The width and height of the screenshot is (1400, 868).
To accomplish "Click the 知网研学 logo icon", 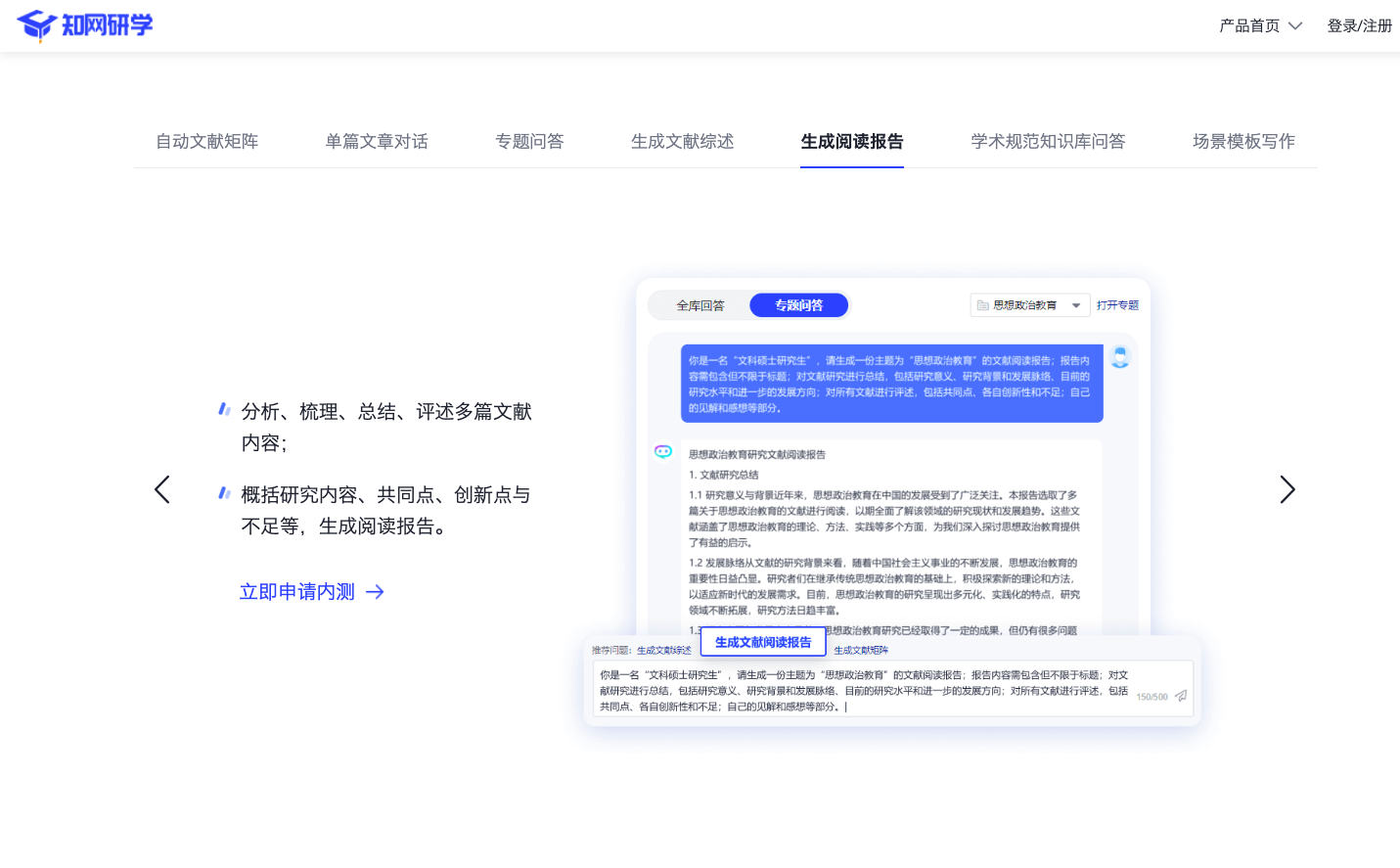I will pyautogui.click(x=36, y=24).
